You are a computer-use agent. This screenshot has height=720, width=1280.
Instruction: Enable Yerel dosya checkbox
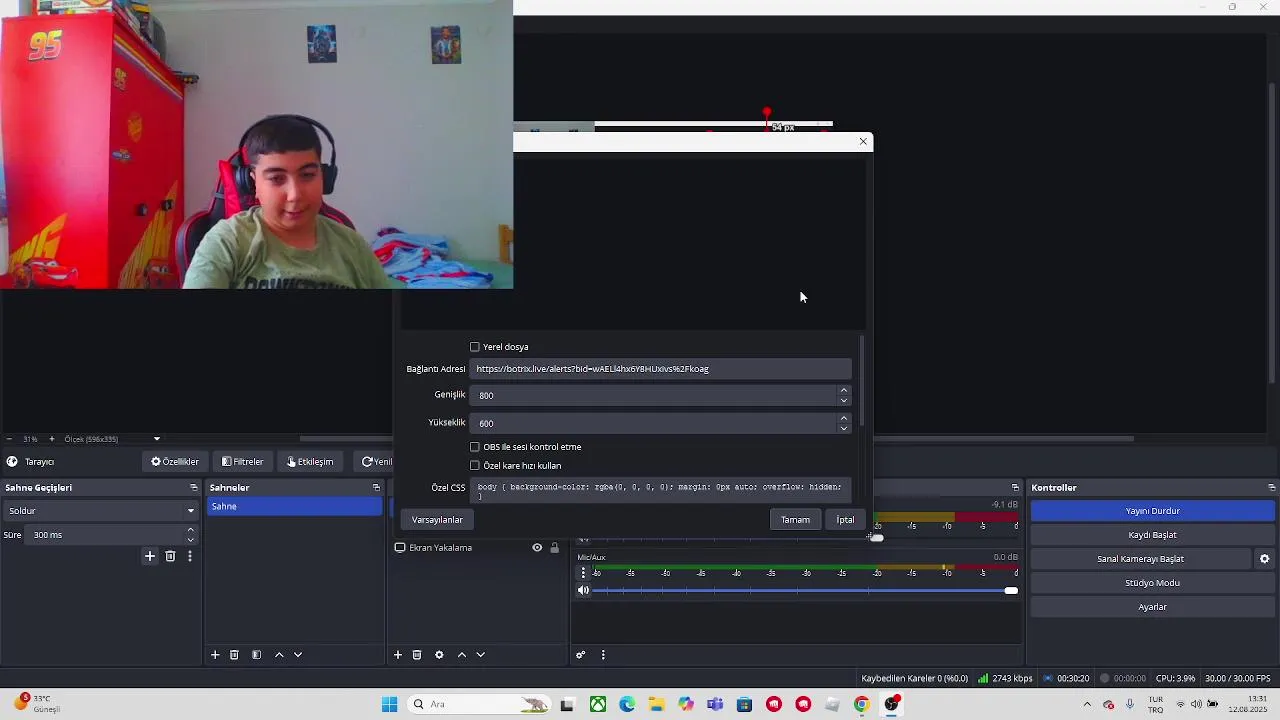pyautogui.click(x=475, y=347)
